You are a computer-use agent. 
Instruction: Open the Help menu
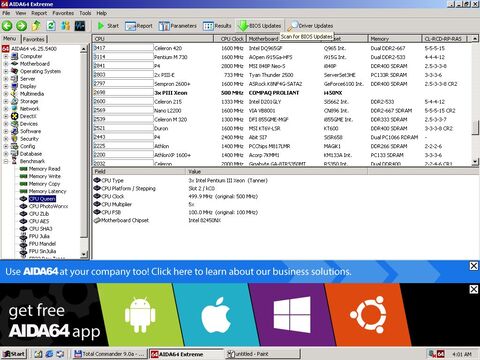(102, 13)
